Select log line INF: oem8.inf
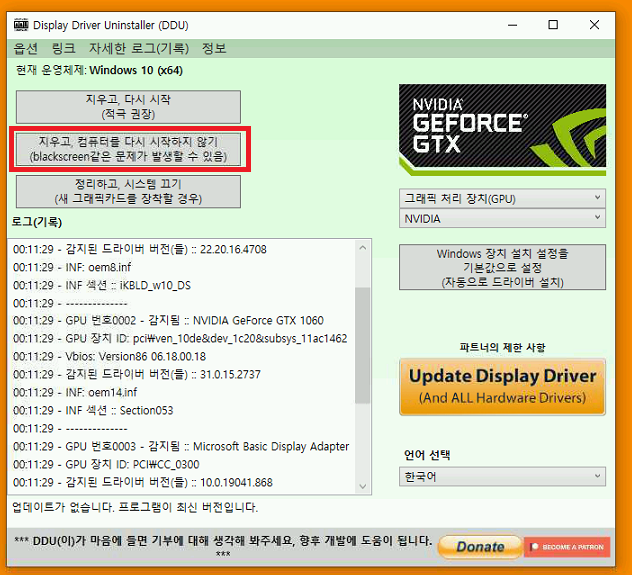This screenshot has height=575, width=632. coord(72,267)
